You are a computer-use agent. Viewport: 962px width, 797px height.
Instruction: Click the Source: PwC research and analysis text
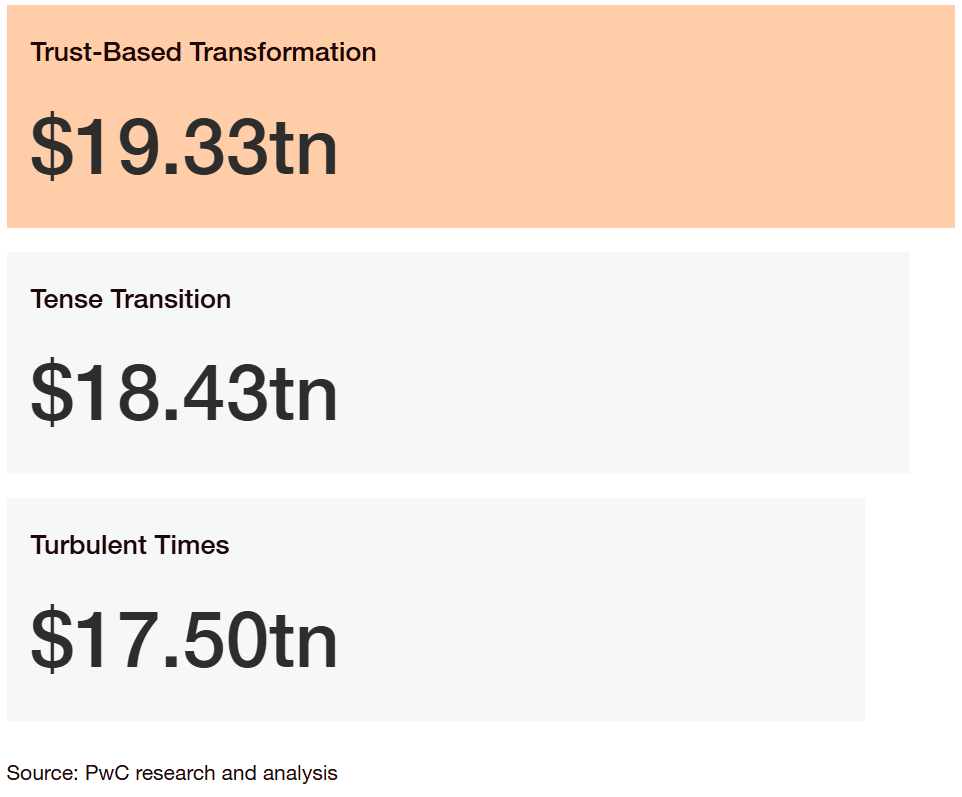pos(172,773)
